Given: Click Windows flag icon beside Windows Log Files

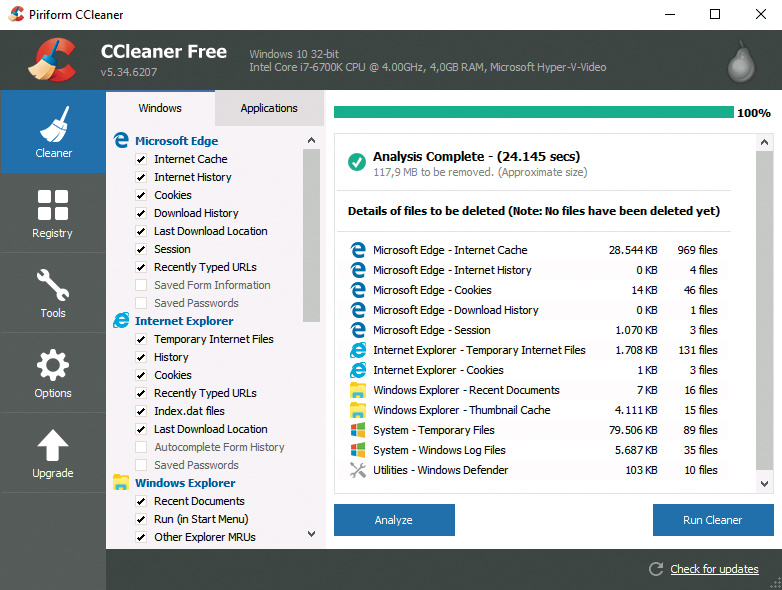Looking at the screenshot, I should pyautogui.click(x=358, y=450).
